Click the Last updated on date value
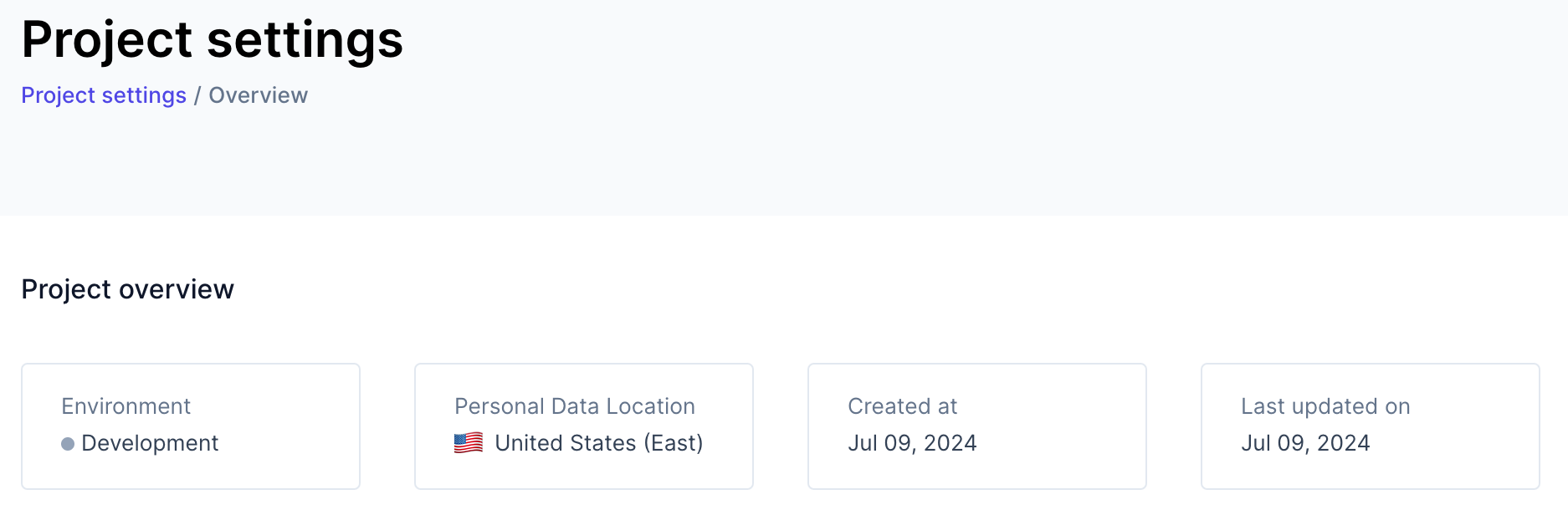Screen dimensions: 1568x515 tap(1305, 443)
